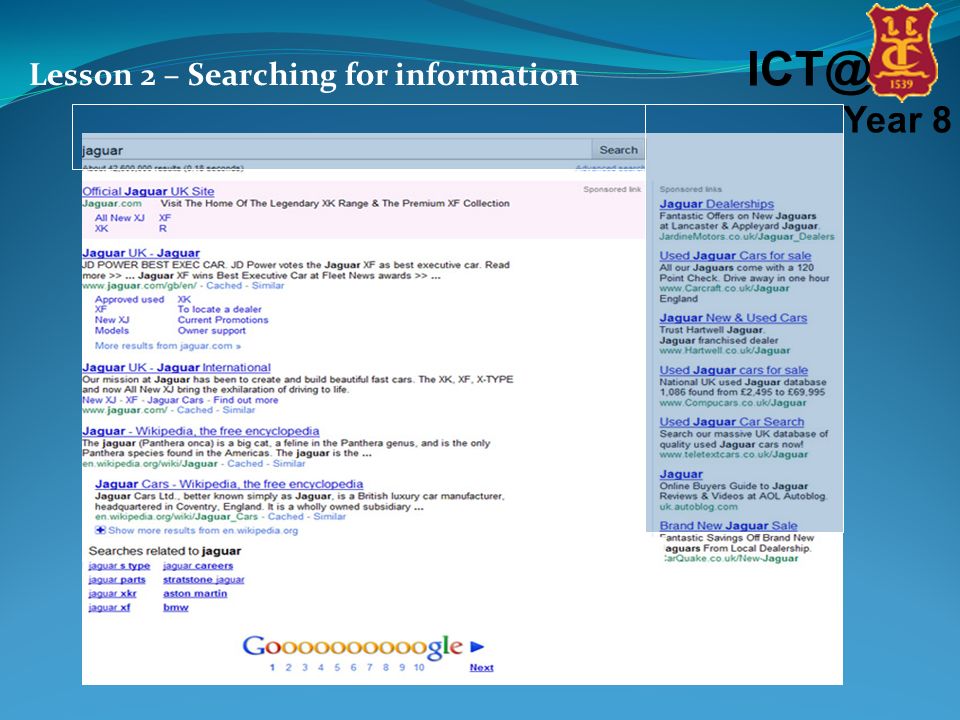Open Used Jaguar Car Search ad

[x=732, y=422]
